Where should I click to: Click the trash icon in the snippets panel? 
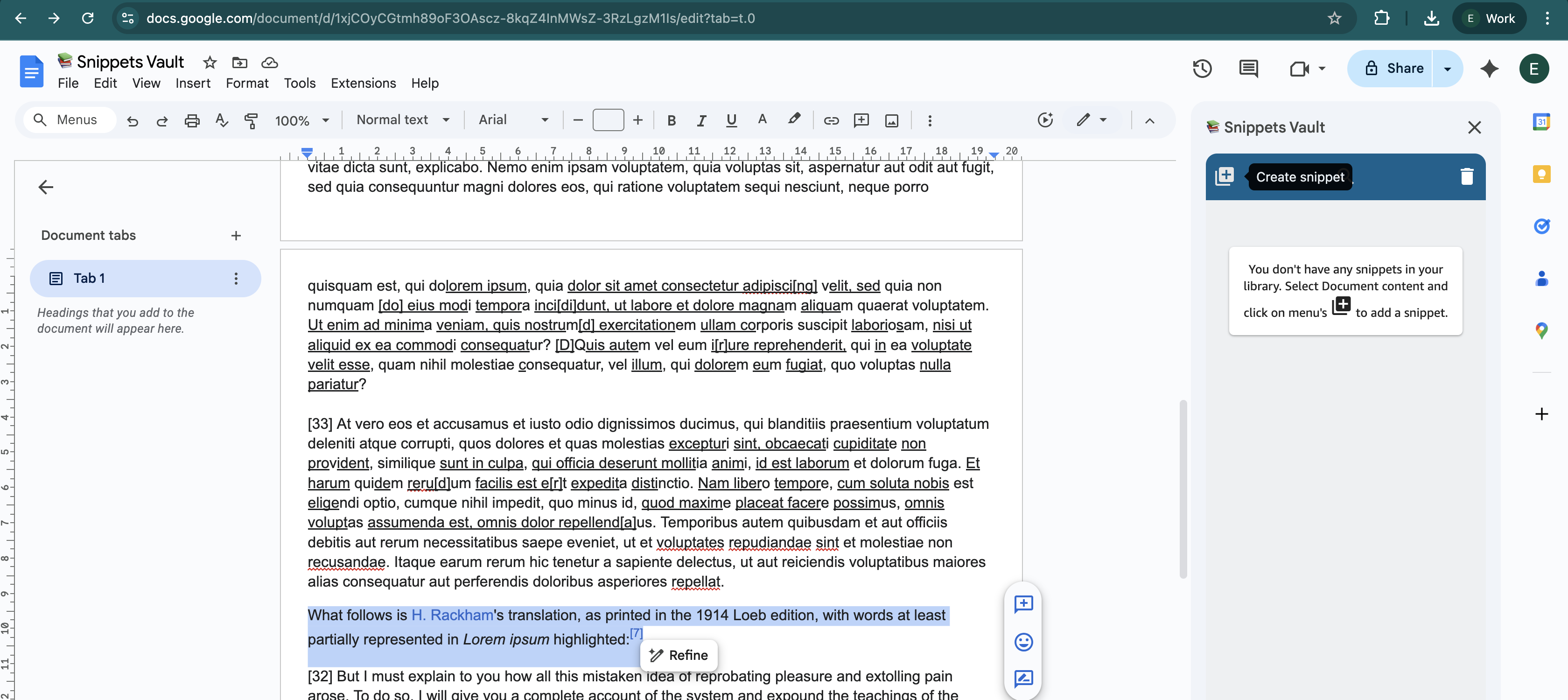[x=1466, y=176]
